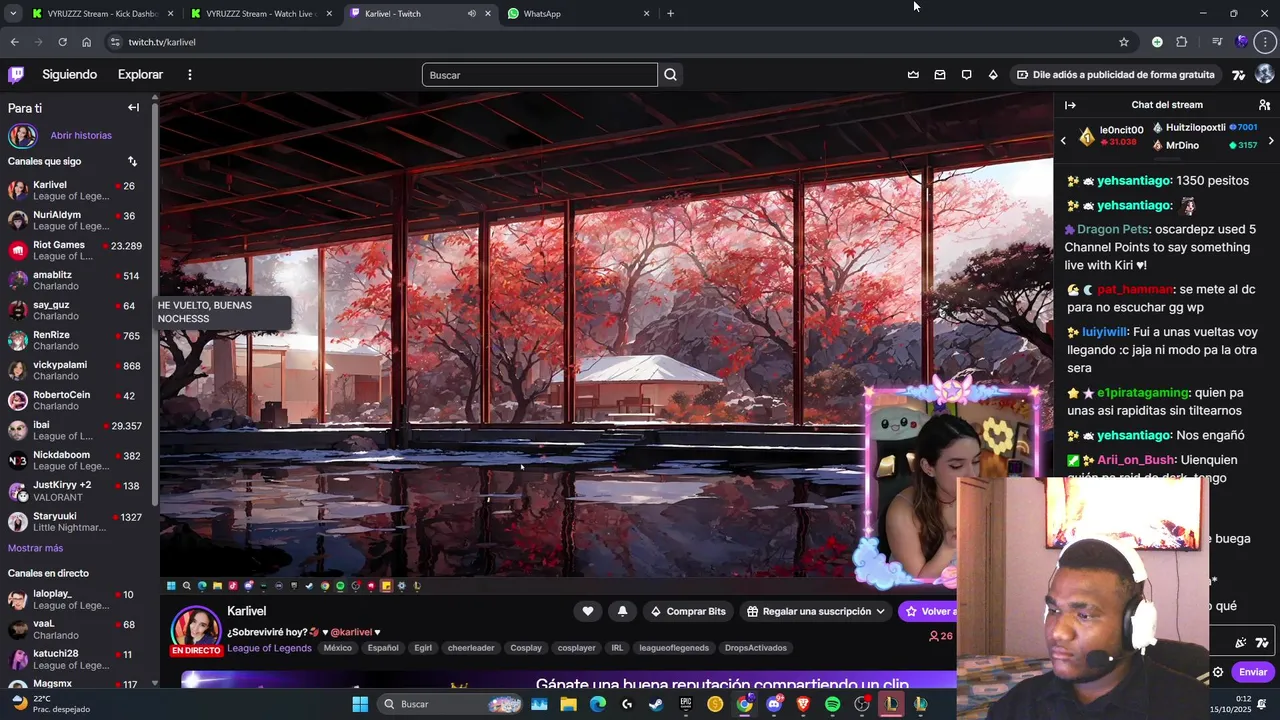This screenshot has height=720, width=1280.
Task: Open the Twitch home logo
Action: point(16,75)
